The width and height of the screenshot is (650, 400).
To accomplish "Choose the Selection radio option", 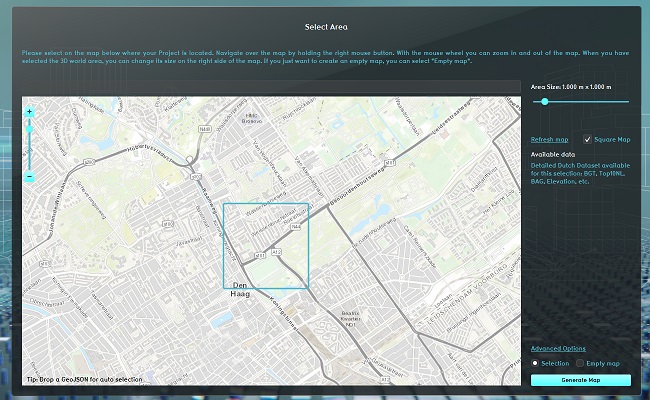I will tap(536, 362).
